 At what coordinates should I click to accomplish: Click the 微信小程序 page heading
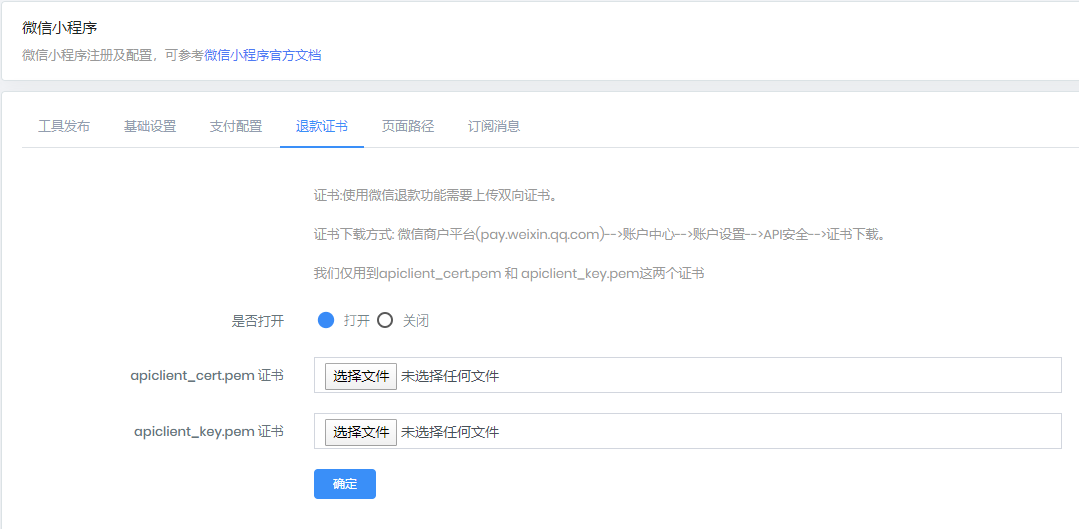pos(60,28)
